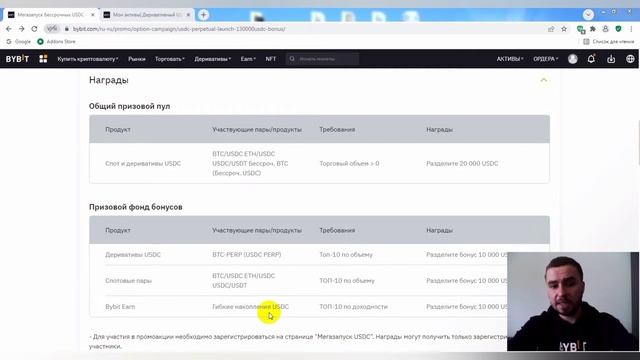Click the magnifier icon in Bybit search box

pos(292,59)
